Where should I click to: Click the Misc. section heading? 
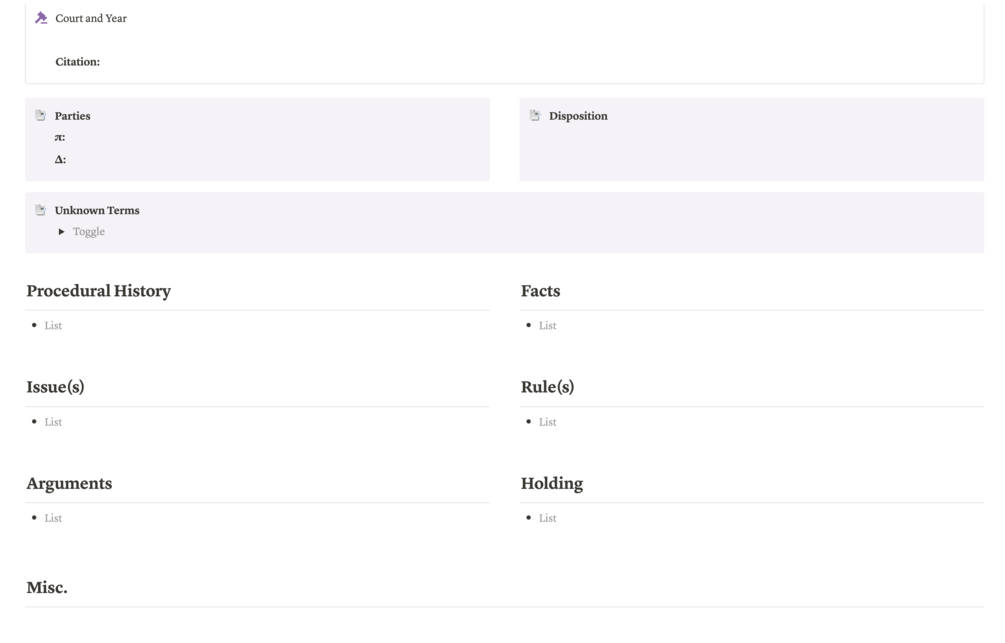(47, 588)
